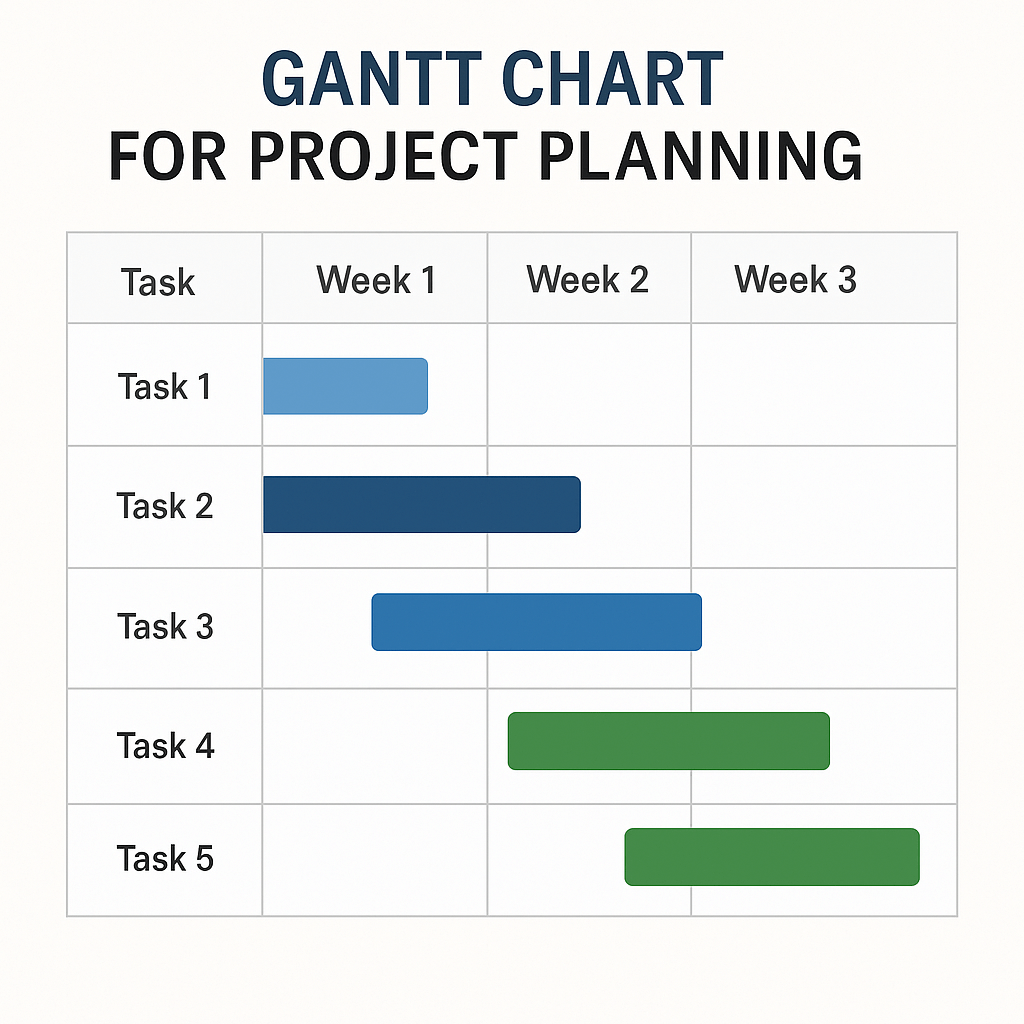
Task: Click the Week 3 column header
Action: [795, 280]
